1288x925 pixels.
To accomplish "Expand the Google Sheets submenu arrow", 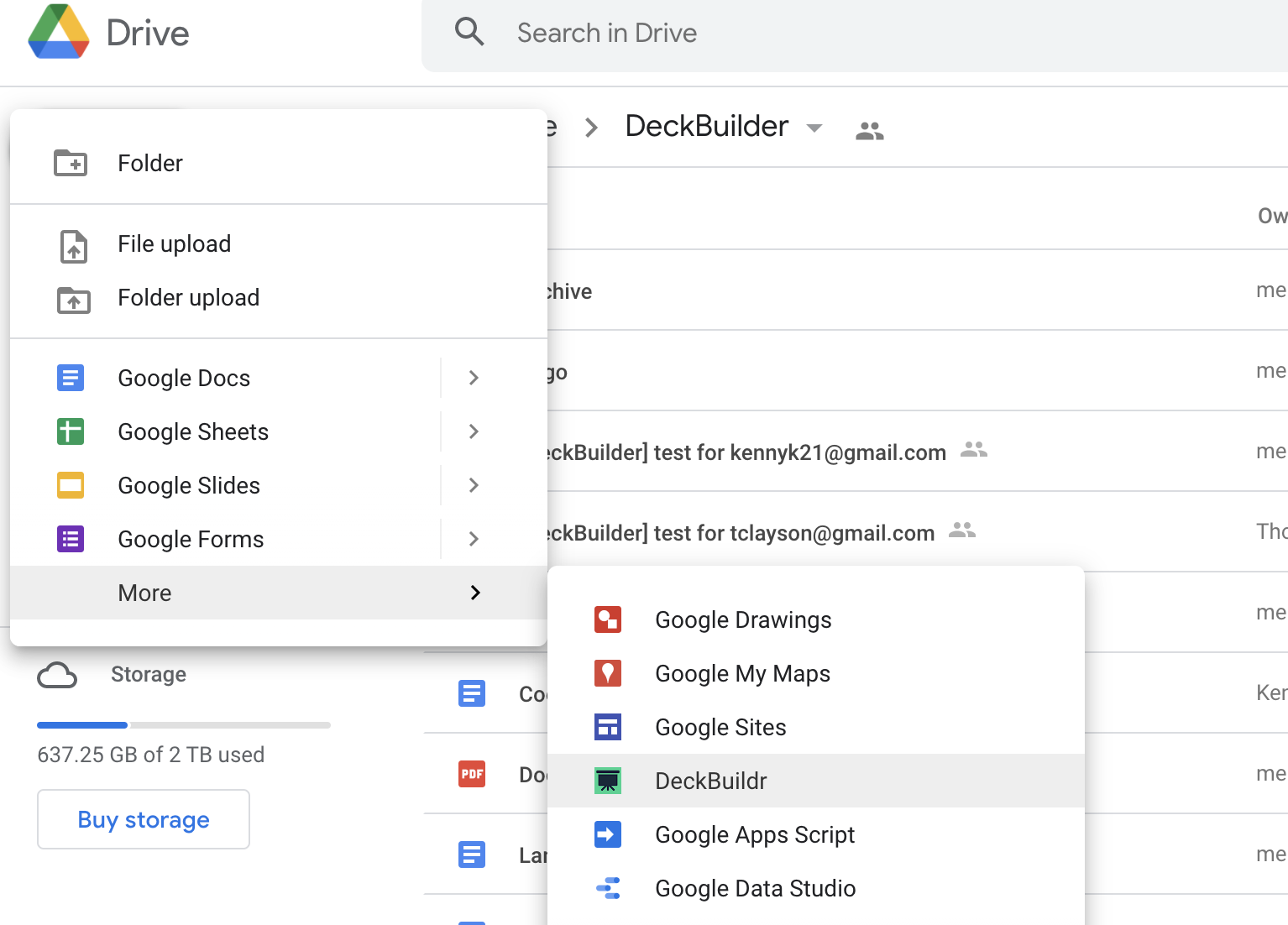I will (474, 431).
